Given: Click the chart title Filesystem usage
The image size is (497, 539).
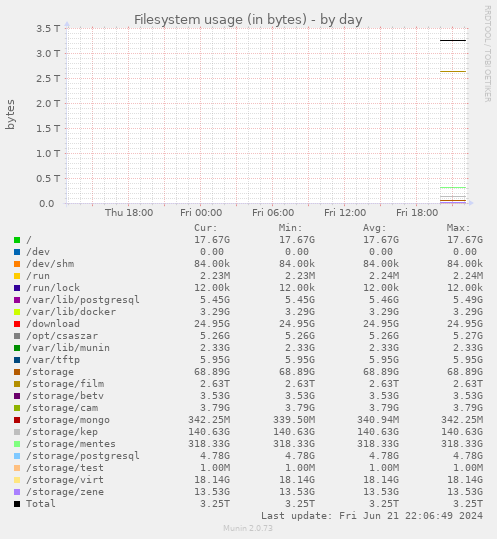Looking at the screenshot, I should click(x=248, y=20).
